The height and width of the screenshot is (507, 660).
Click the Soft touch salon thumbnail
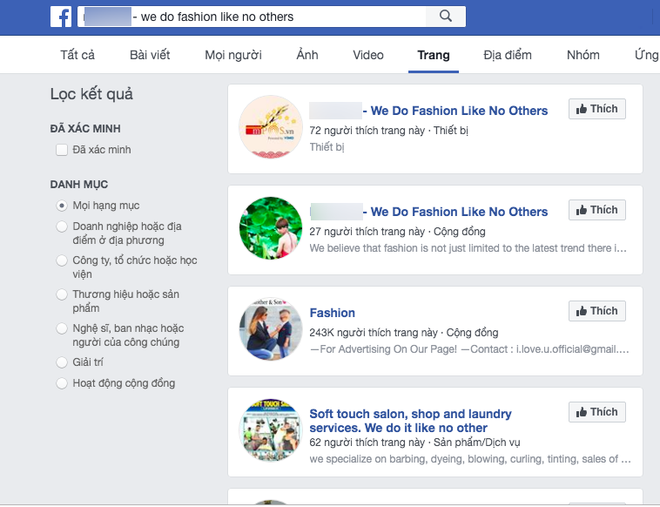271,430
